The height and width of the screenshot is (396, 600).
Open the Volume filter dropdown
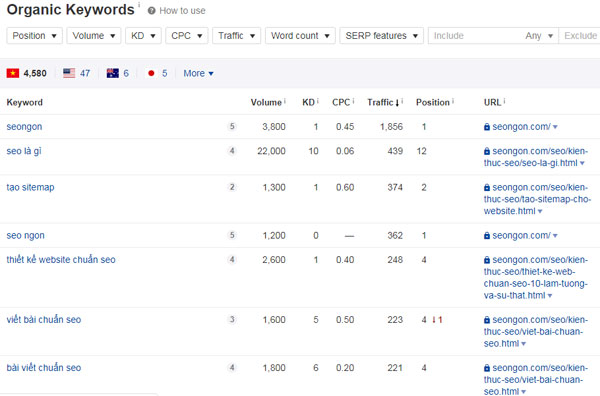pos(94,36)
